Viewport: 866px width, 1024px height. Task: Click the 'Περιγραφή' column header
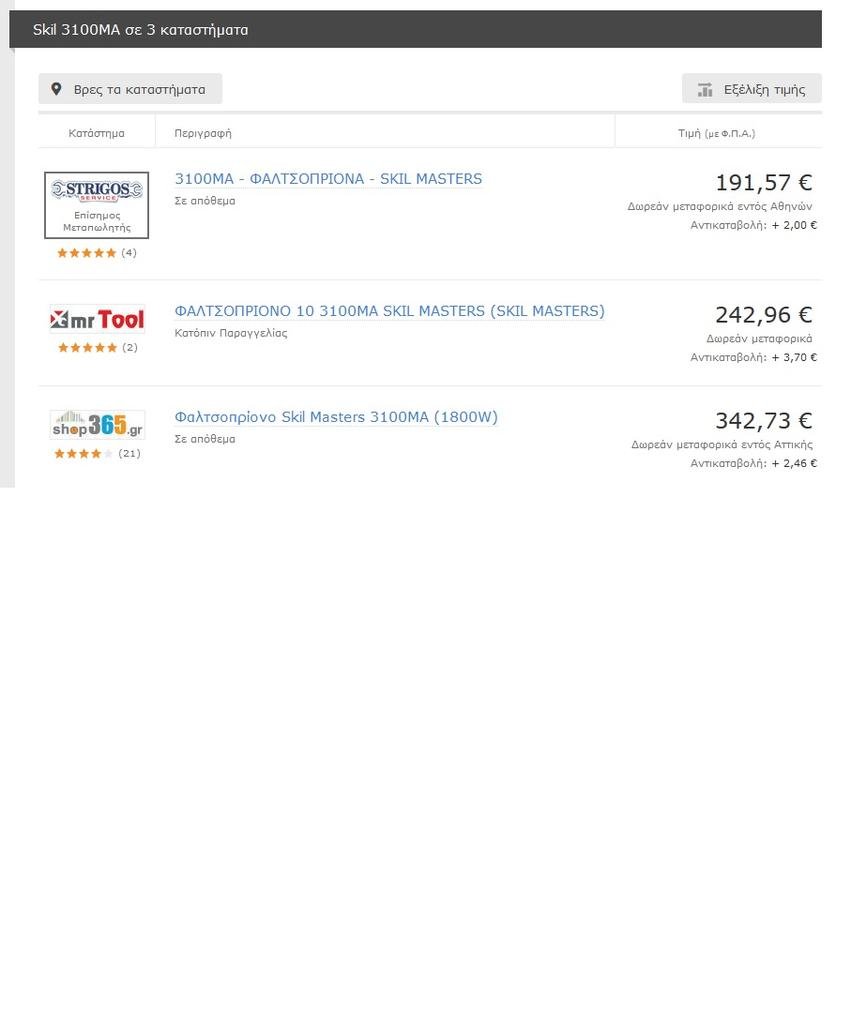203,133
